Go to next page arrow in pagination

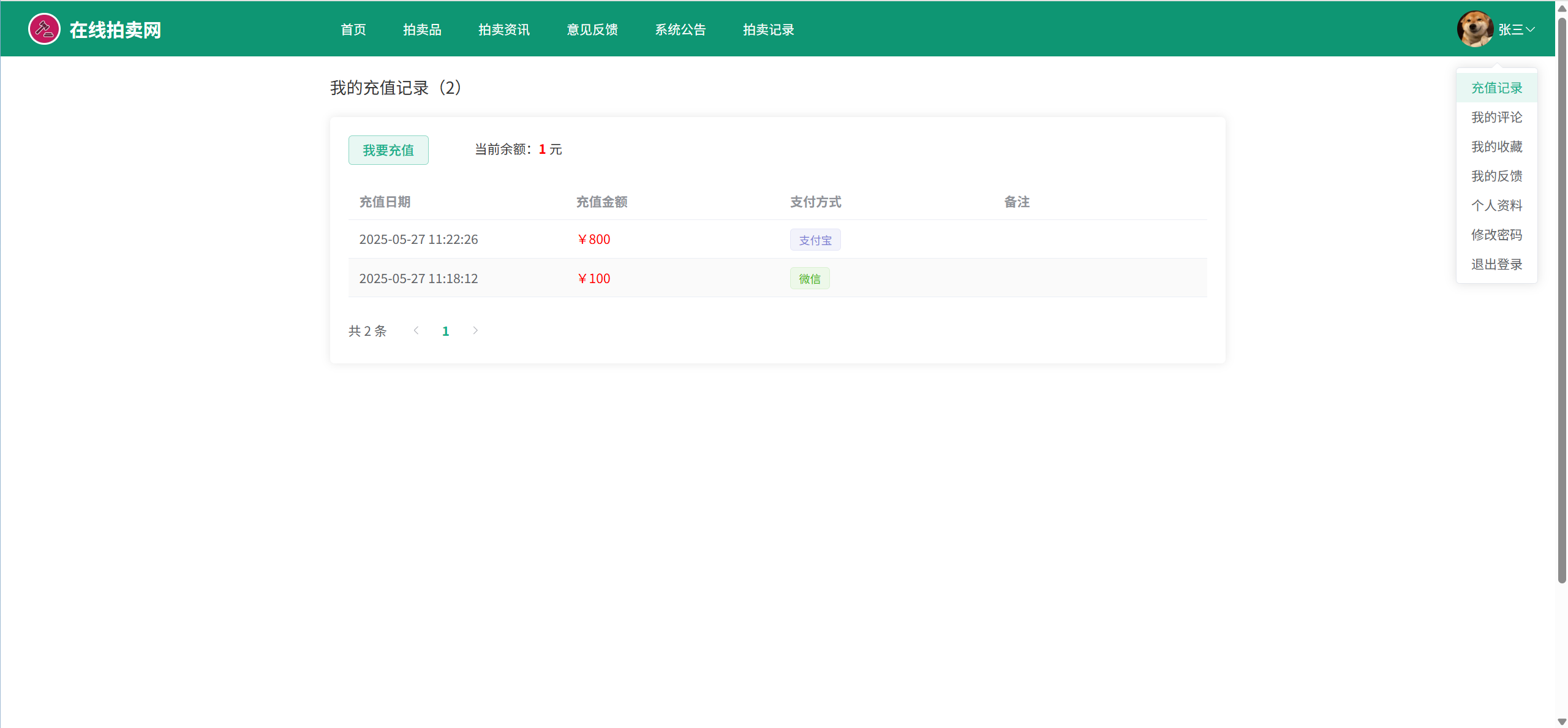pyautogui.click(x=475, y=331)
